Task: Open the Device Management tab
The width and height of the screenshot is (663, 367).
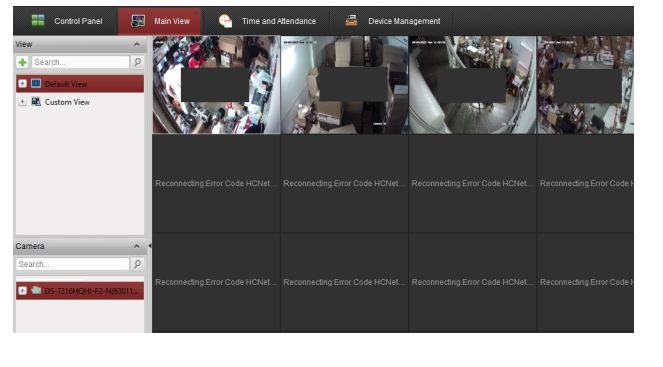Action: tap(392, 21)
